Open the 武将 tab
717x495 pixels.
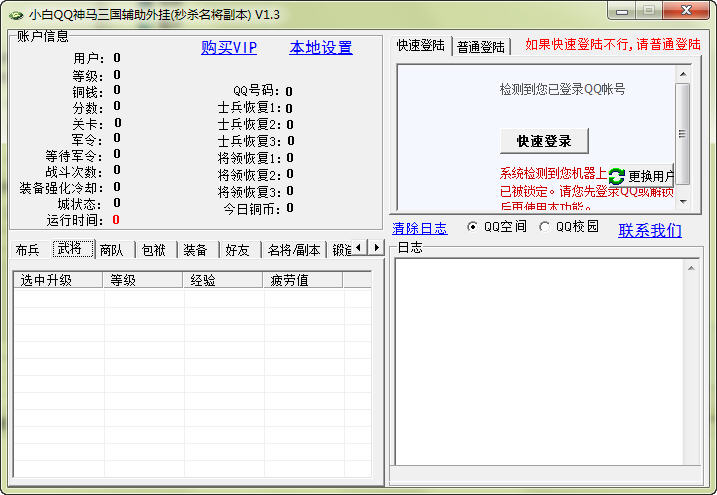tap(73, 249)
